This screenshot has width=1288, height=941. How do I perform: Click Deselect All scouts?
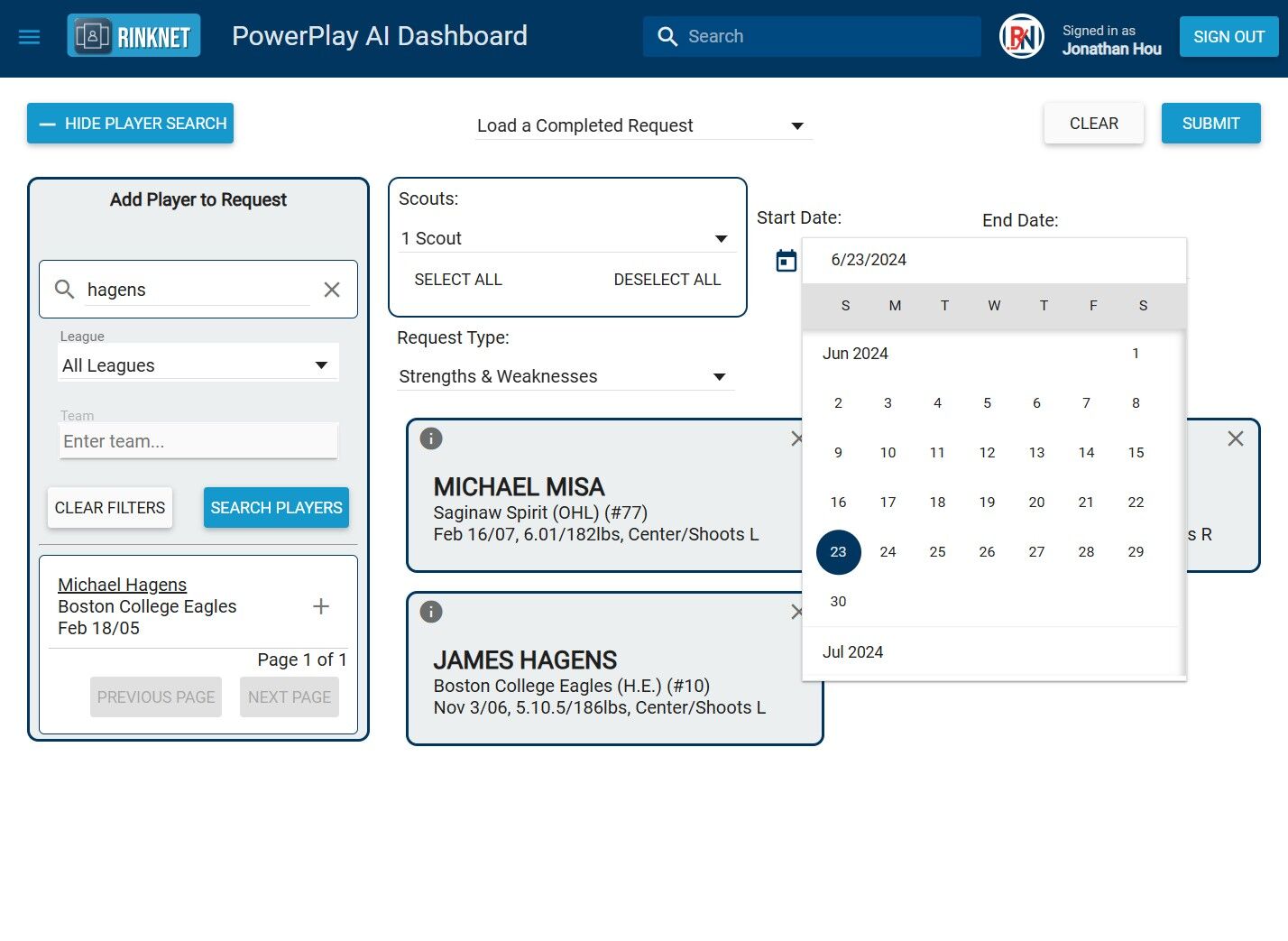[667, 280]
